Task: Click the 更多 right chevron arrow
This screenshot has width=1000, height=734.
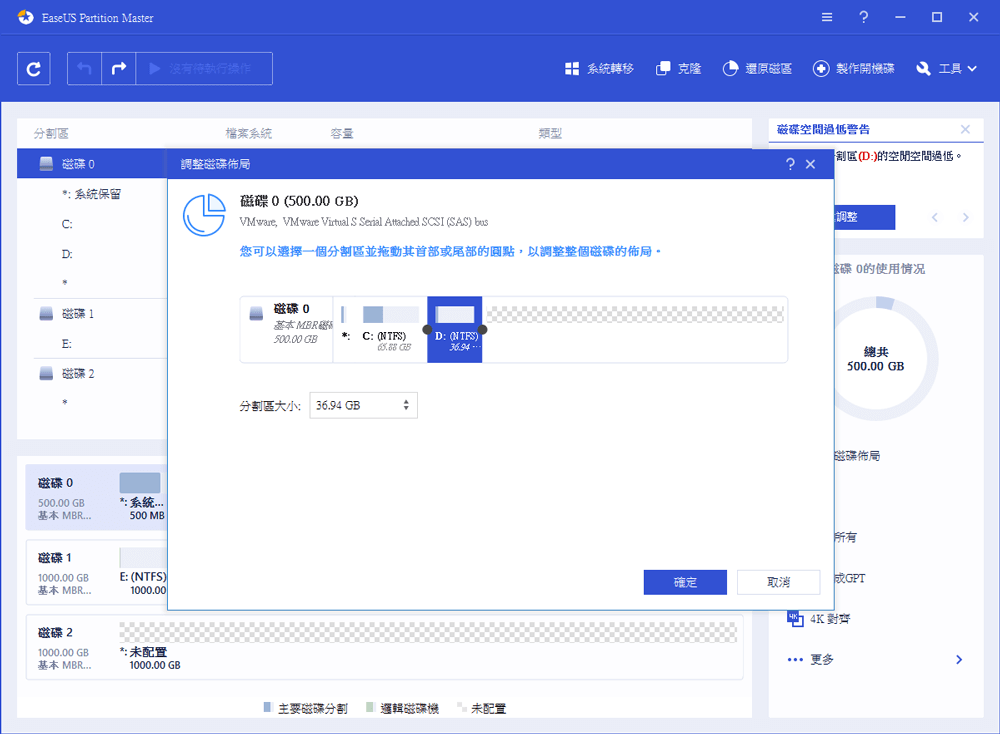Action: (959, 659)
